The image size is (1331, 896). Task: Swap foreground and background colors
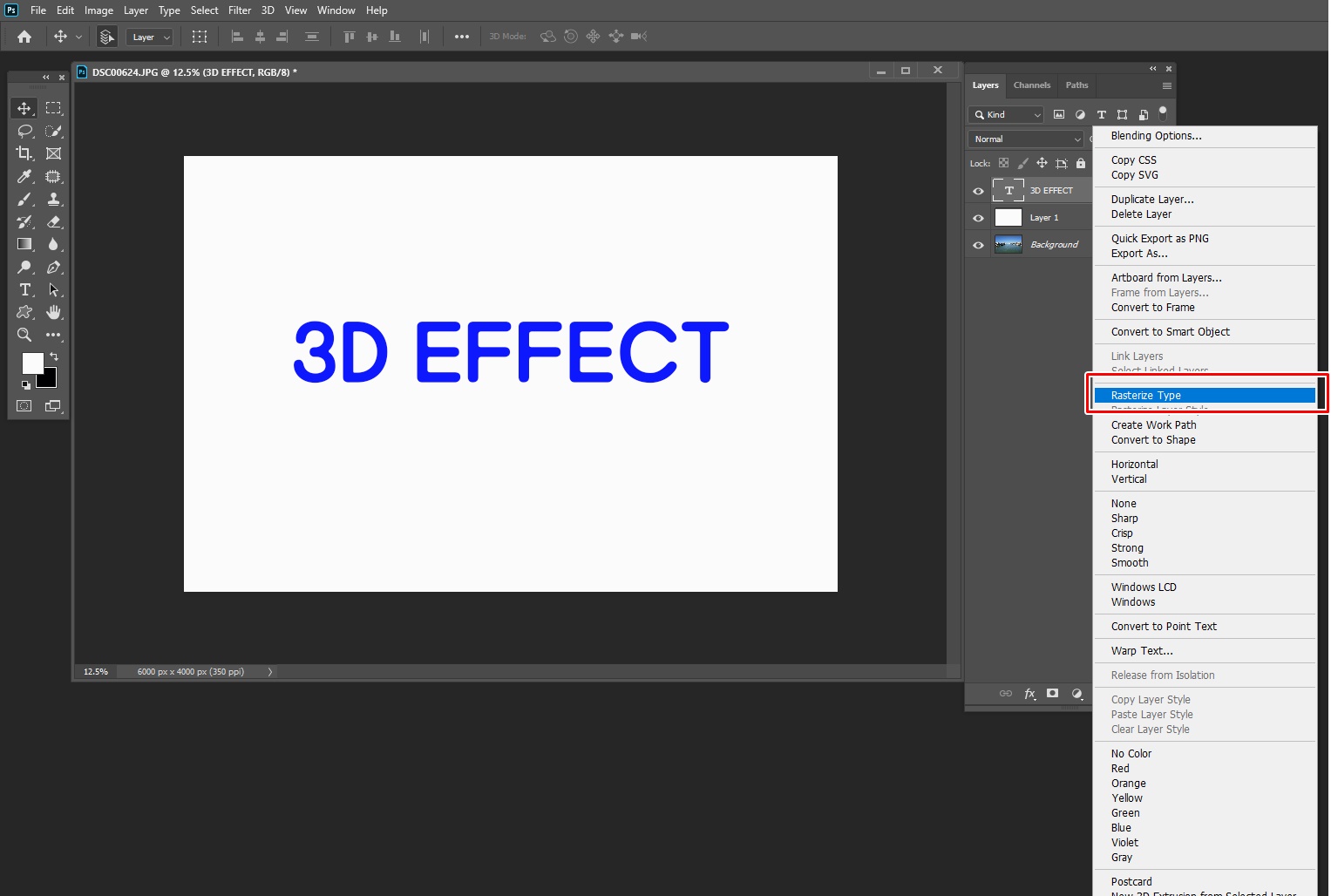[54, 356]
